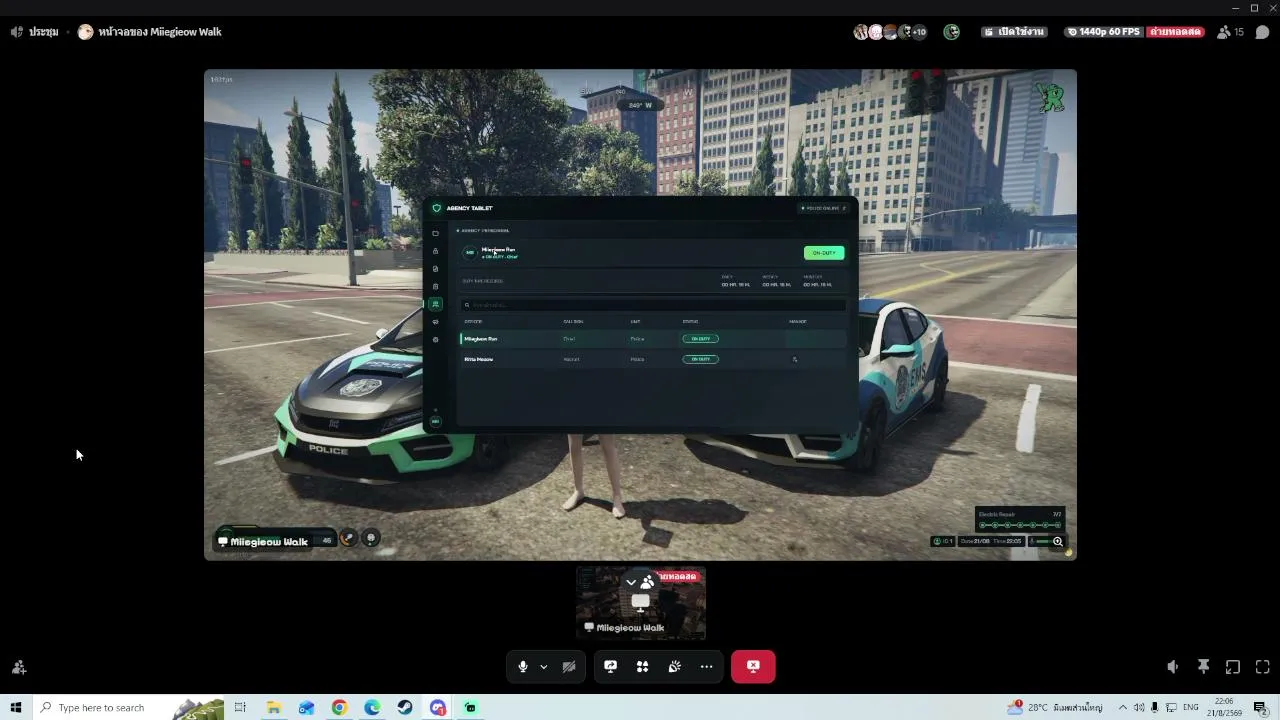This screenshot has height=720, width=1280.
Task: Expand the microphone options chevron
Action: tap(543, 667)
